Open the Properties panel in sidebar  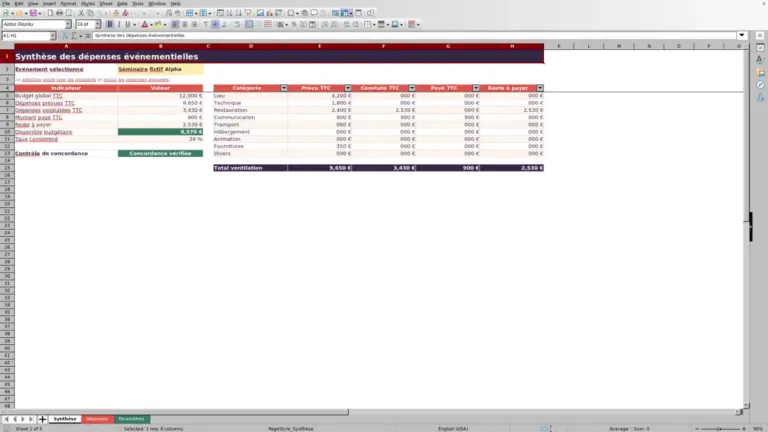pyautogui.click(x=760, y=48)
